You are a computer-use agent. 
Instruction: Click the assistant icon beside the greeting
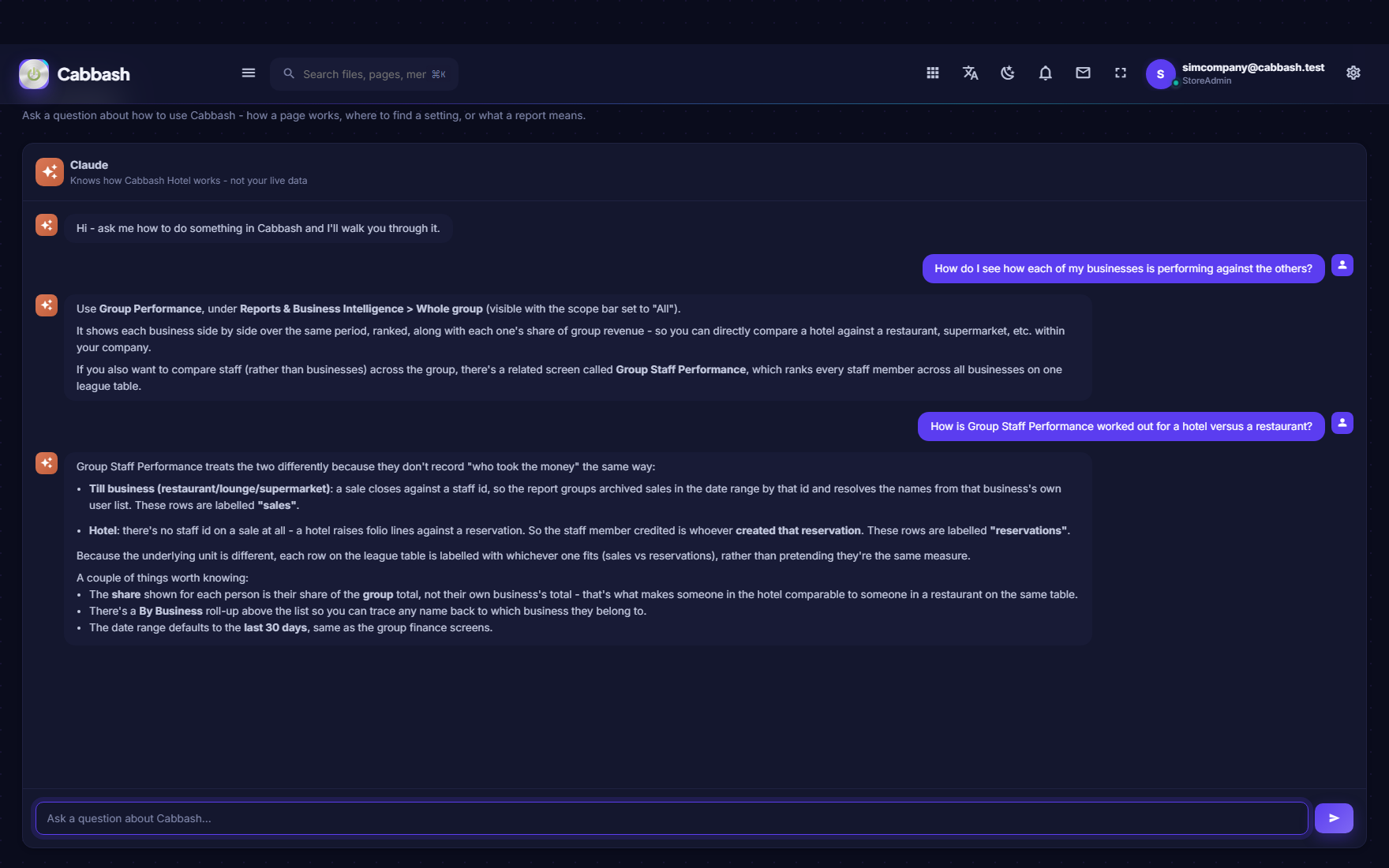pos(47,226)
